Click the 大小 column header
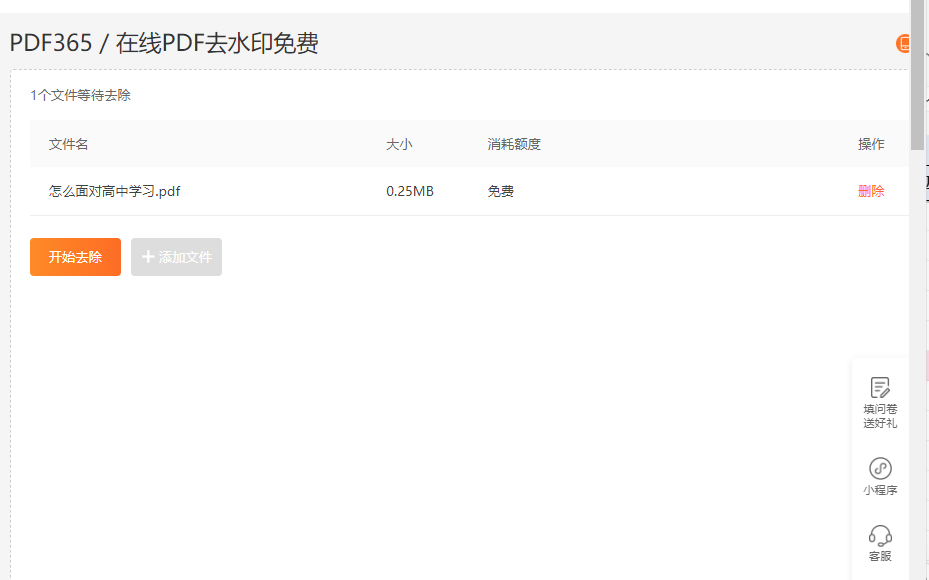Viewport: 929px width, 580px height. [x=399, y=144]
